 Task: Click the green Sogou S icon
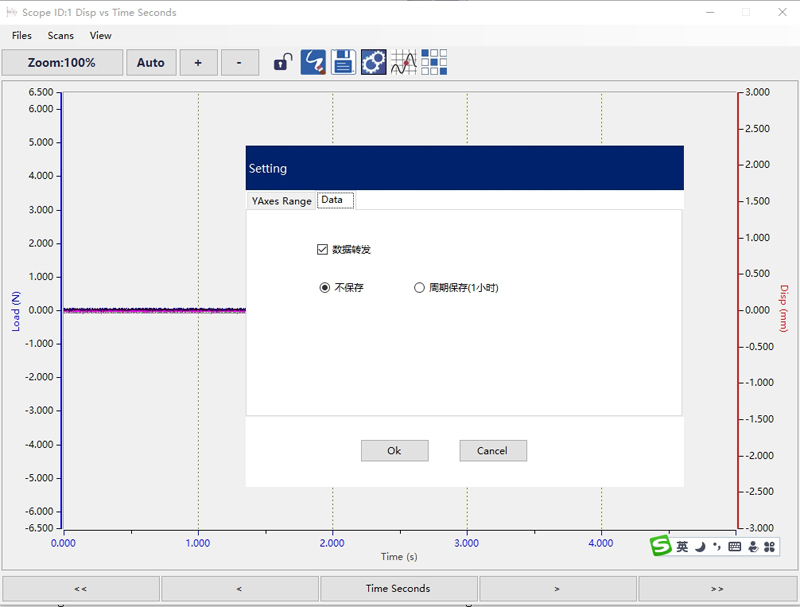point(660,546)
